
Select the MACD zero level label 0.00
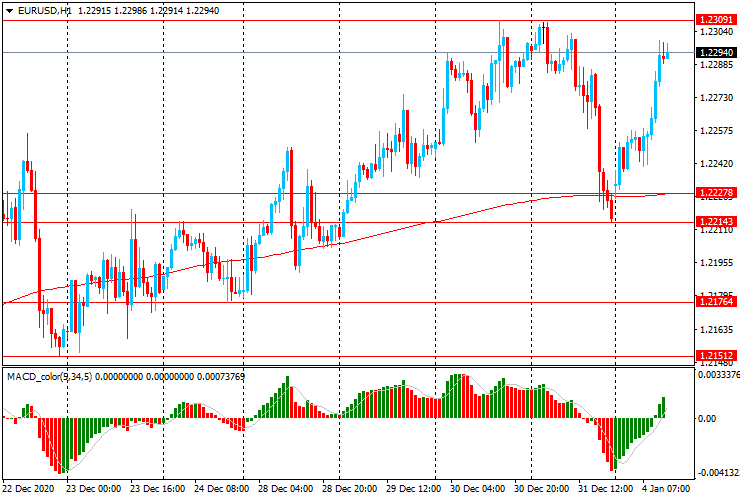pyautogui.click(x=707, y=419)
